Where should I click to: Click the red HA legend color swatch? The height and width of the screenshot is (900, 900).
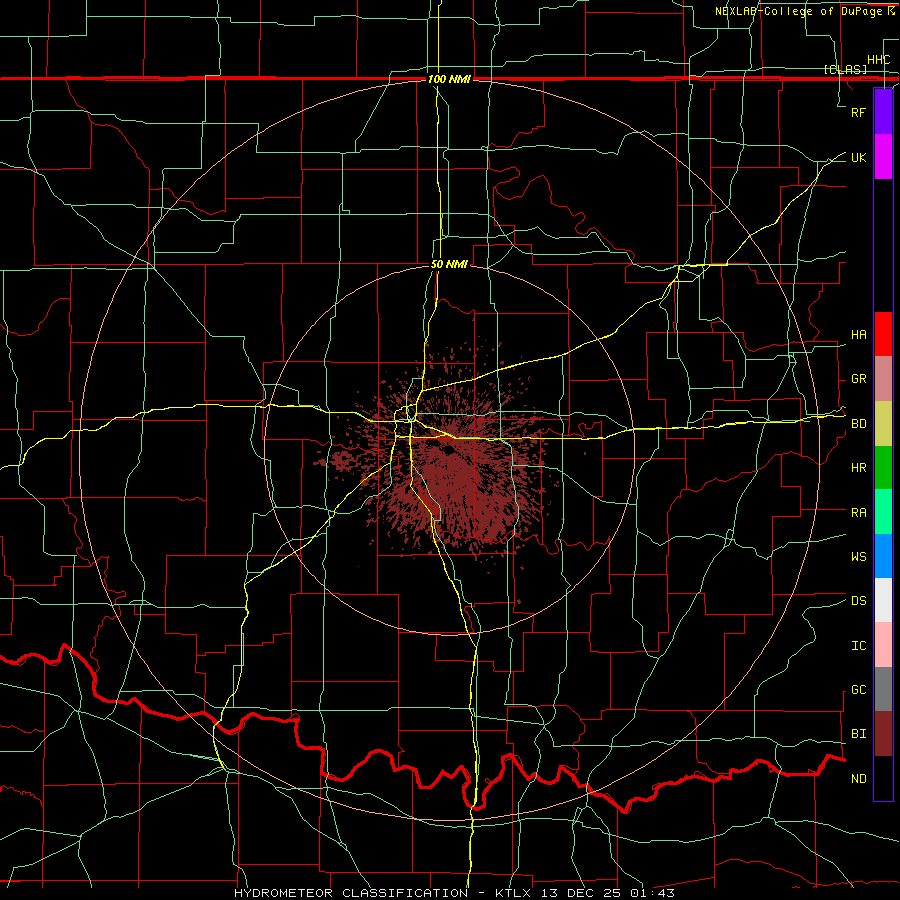pos(883,334)
